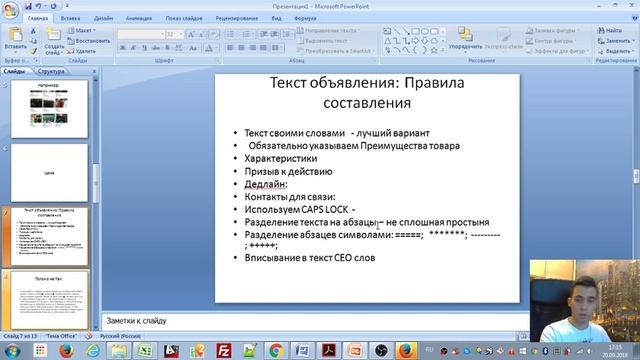Click Удалить to delete the slide
The image size is (640, 360).
click(x=82, y=51)
